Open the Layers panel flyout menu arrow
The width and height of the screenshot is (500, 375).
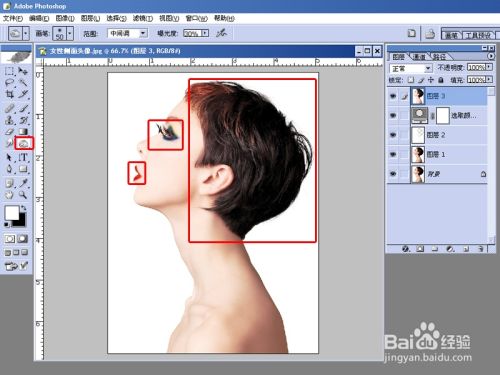click(x=491, y=56)
